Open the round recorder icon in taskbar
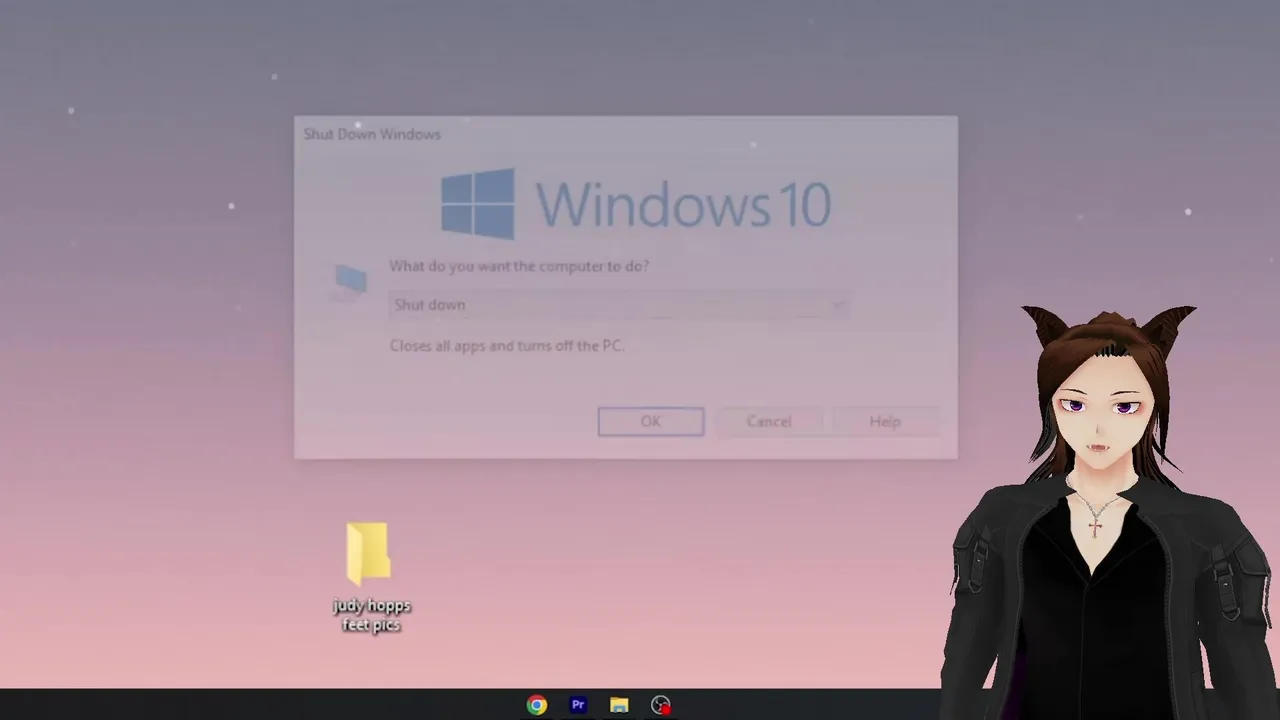This screenshot has width=1280, height=720. [x=660, y=705]
